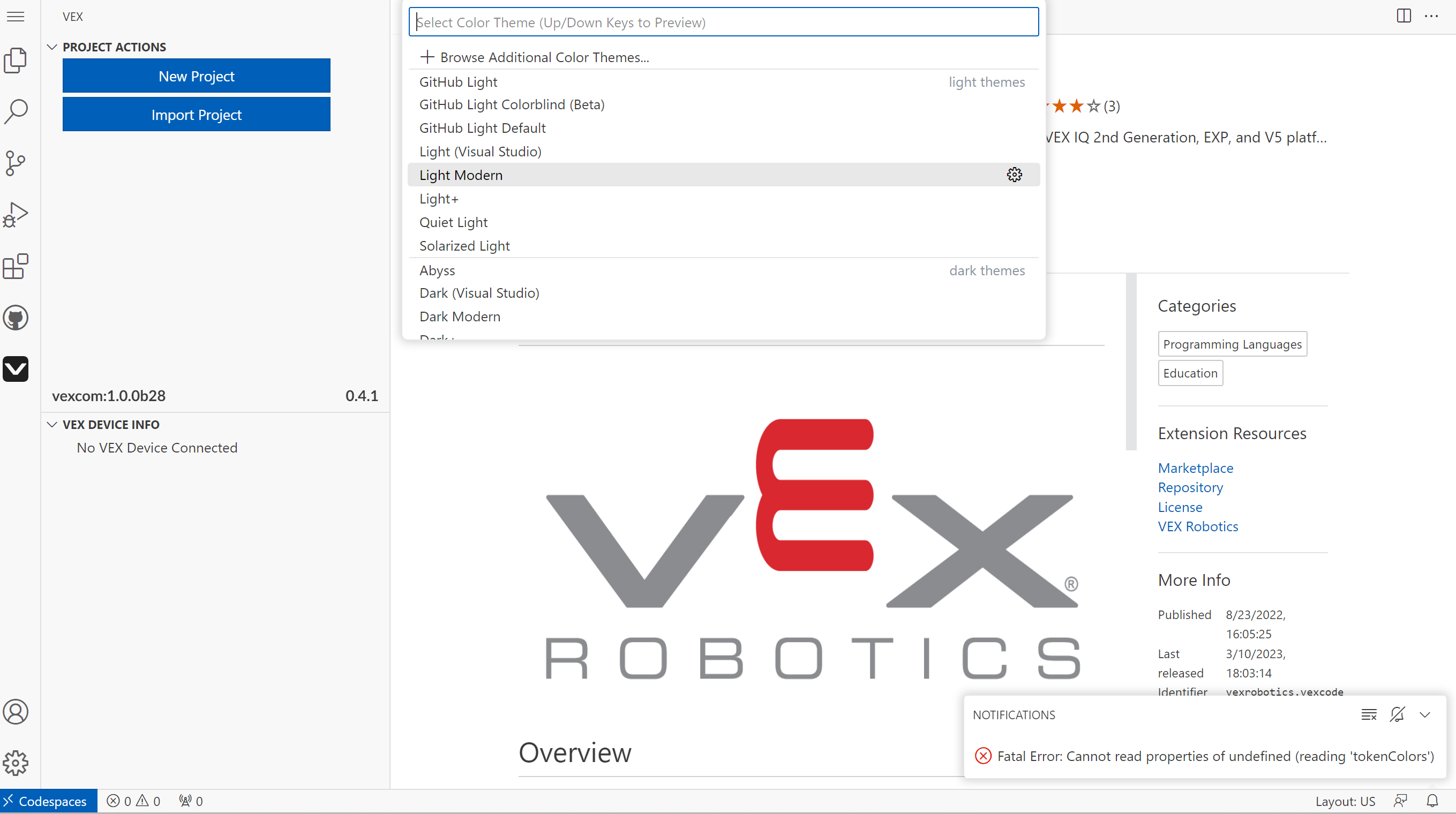
Task: Hide the notifications panel with chevron
Action: click(1425, 714)
